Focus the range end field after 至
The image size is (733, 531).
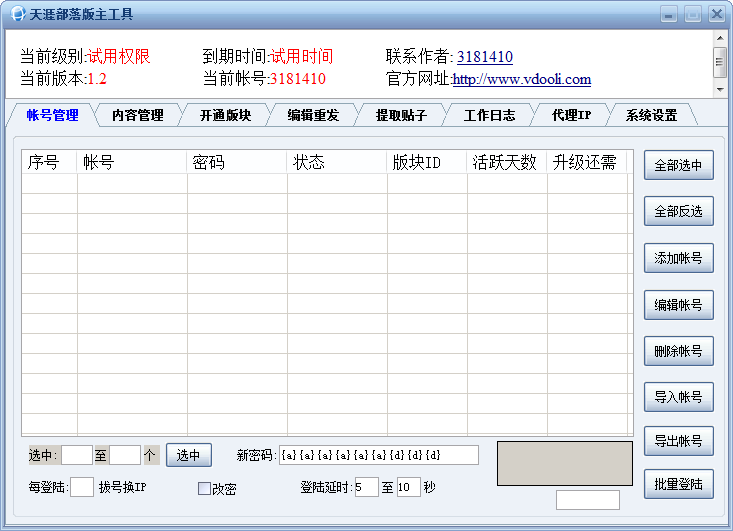(125, 455)
